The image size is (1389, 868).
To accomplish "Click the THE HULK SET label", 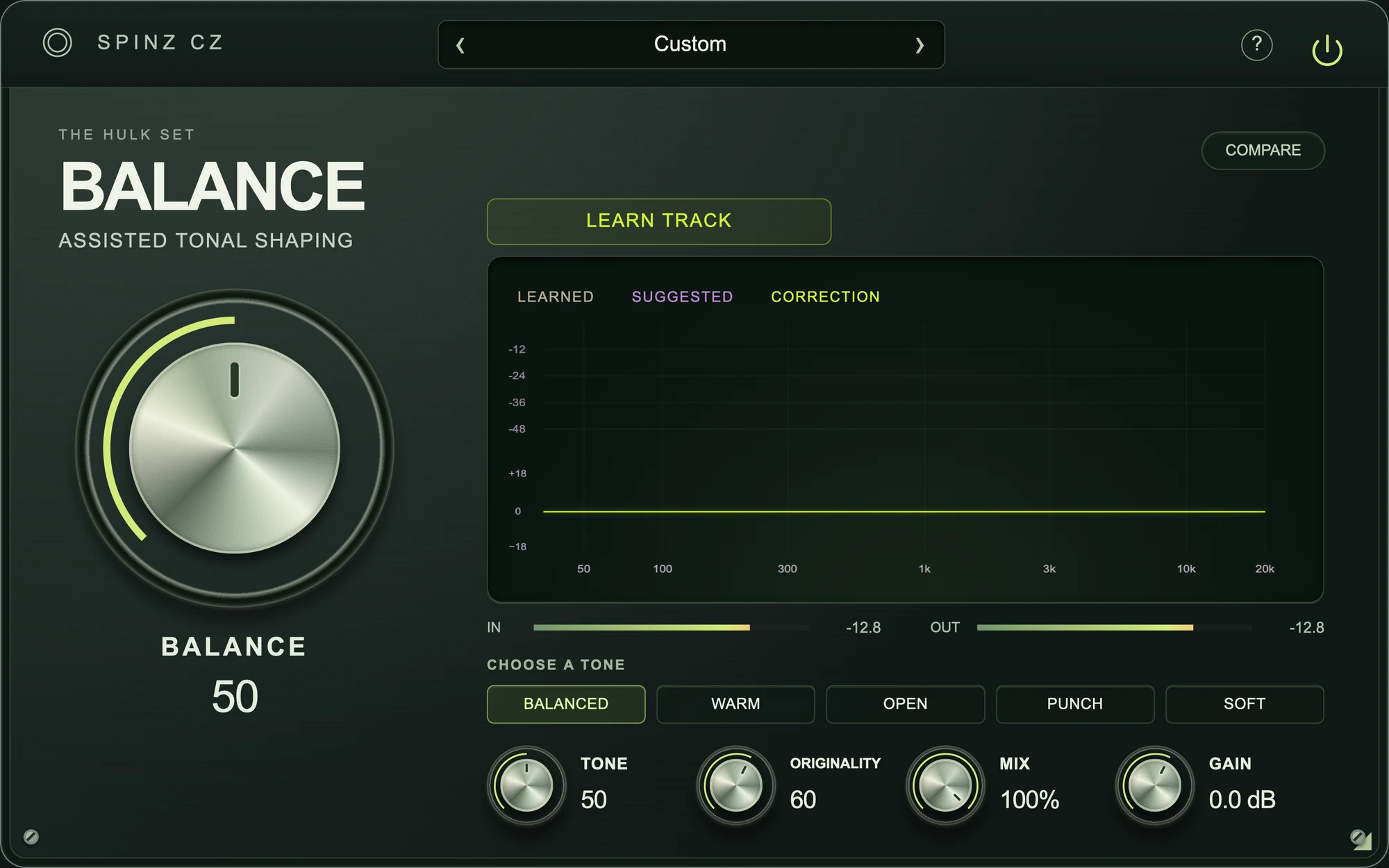I will click(126, 135).
